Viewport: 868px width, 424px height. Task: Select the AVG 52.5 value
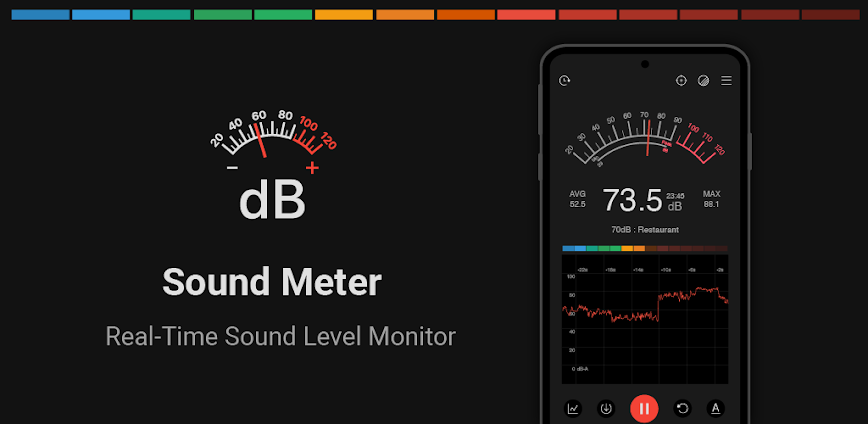pos(578,199)
